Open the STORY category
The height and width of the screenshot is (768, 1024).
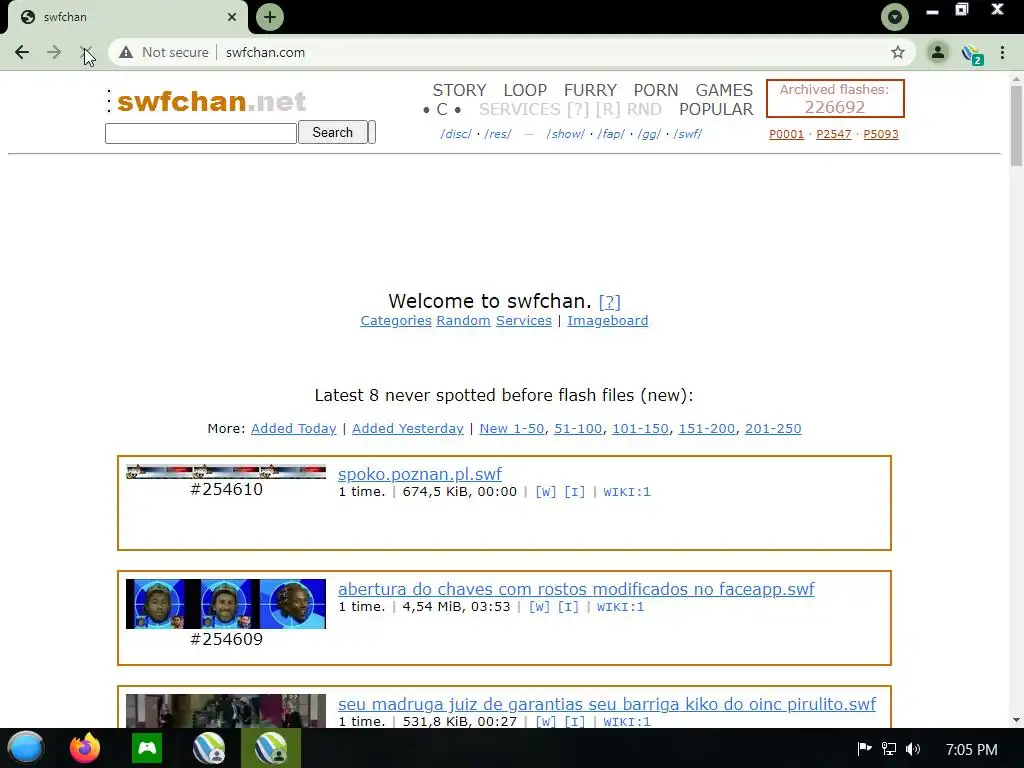coord(459,90)
